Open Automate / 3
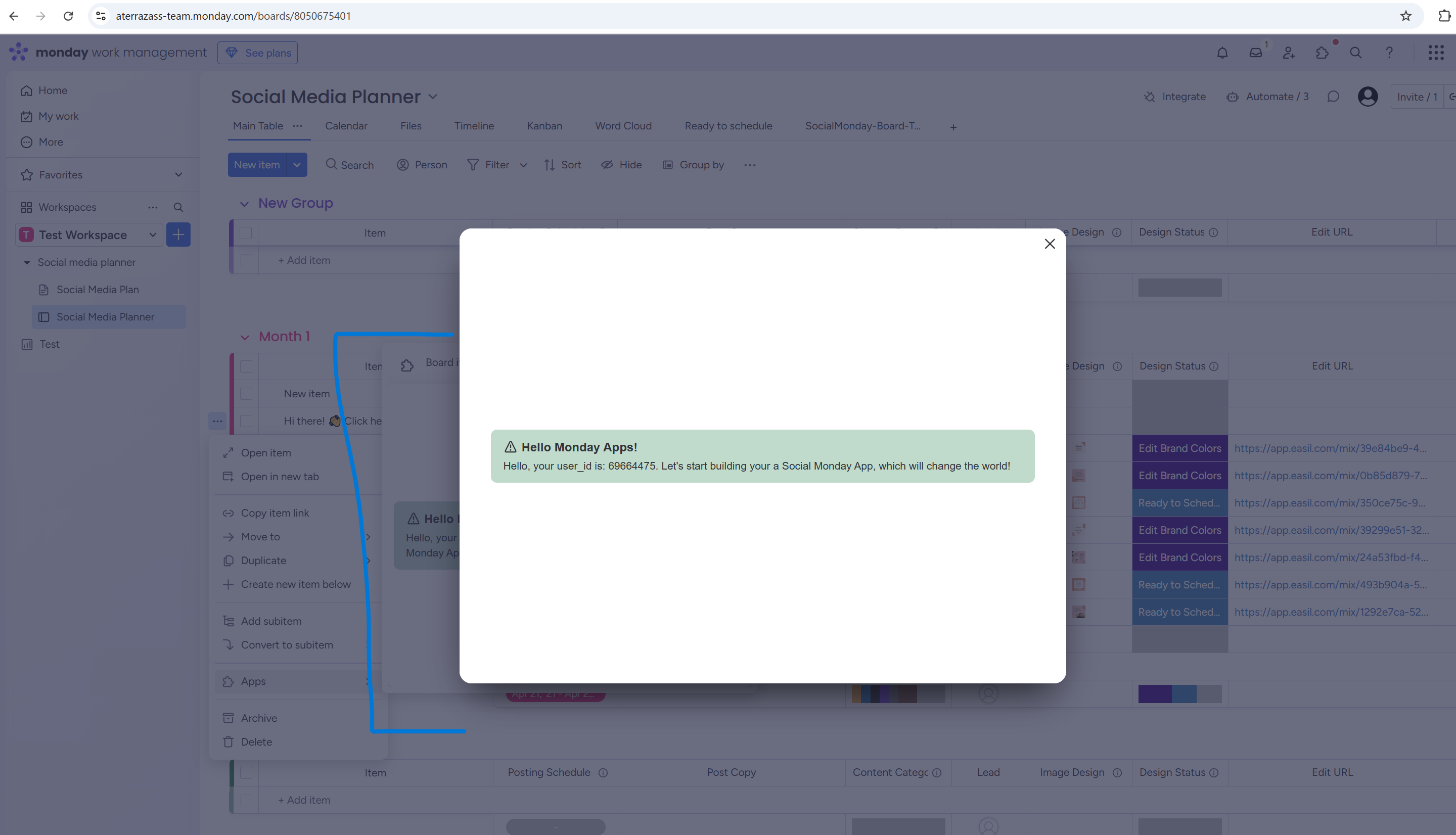 1267,97
